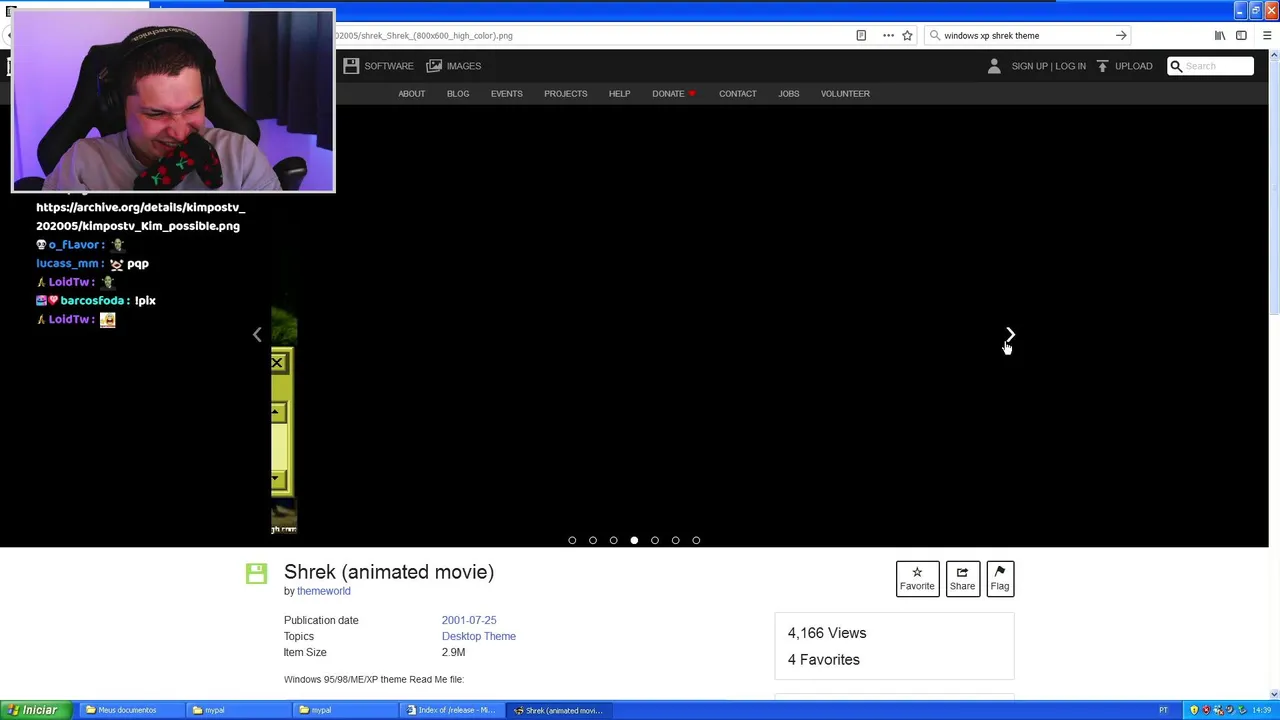Viewport: 1280px width, 720px height.
Task: Open the ABOUT menu item
Action: (411, 93)
